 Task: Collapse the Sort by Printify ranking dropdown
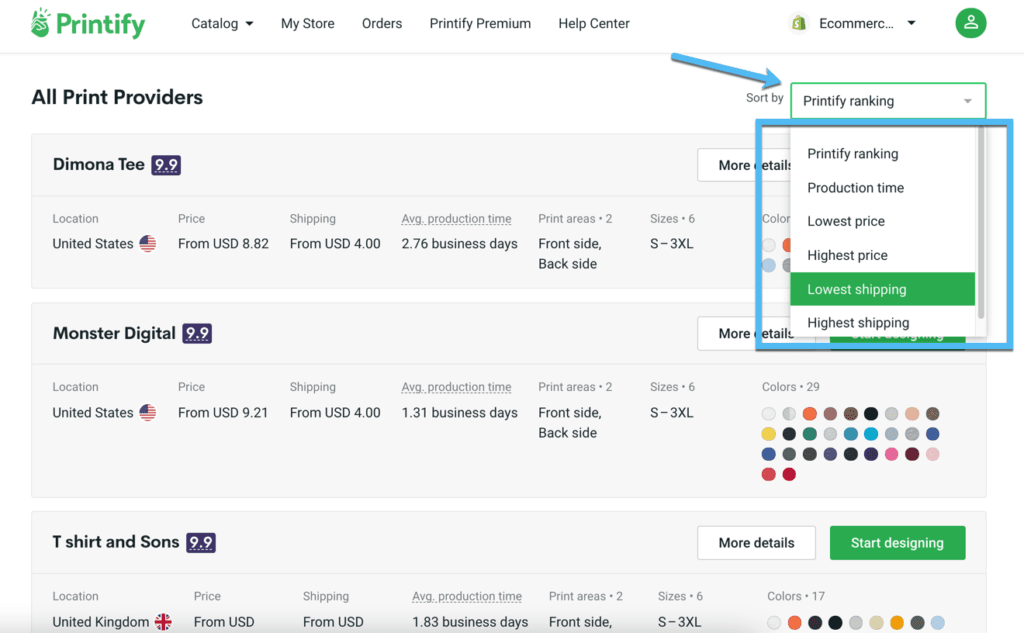(x=888, y=101)
